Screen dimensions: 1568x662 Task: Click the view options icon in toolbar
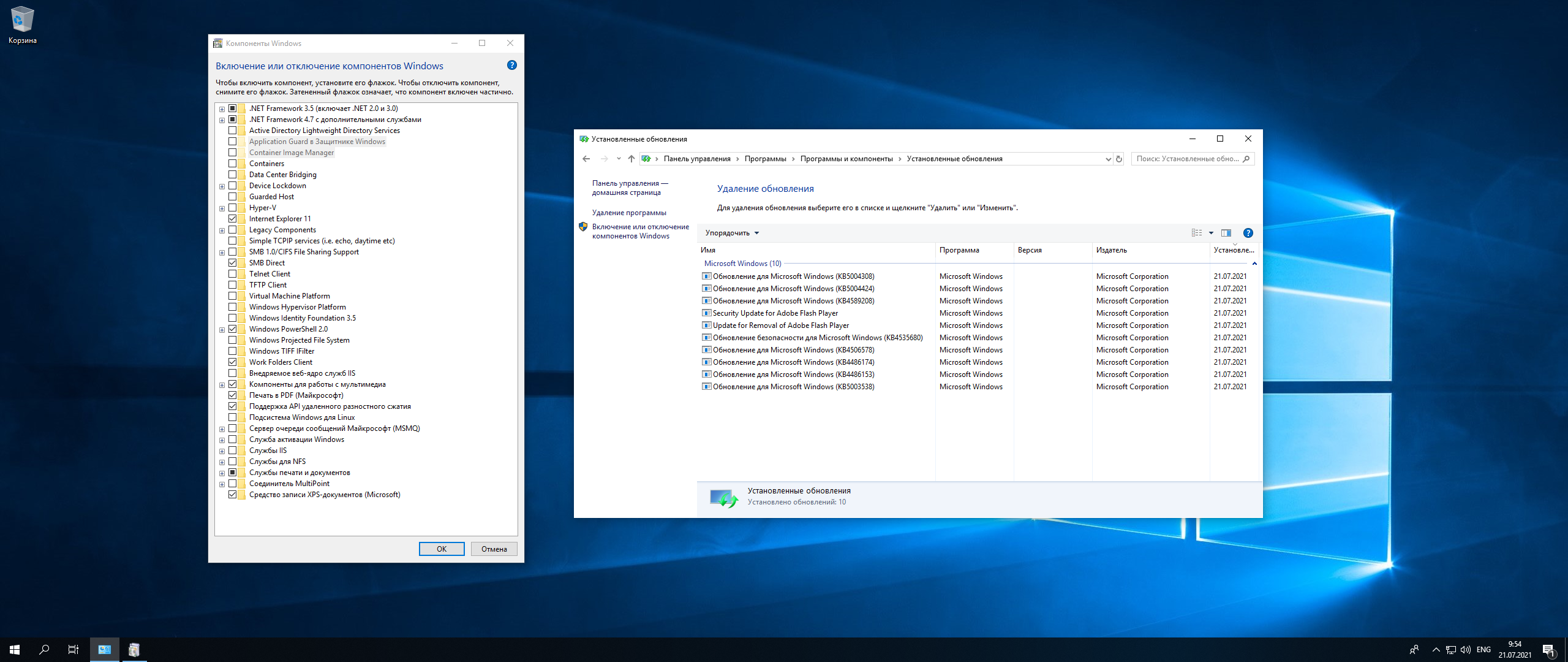click(1197, 233)
